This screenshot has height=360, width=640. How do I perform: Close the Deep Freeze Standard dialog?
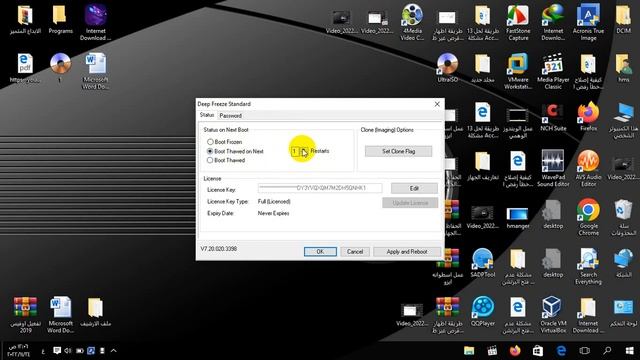click(437, 104)
